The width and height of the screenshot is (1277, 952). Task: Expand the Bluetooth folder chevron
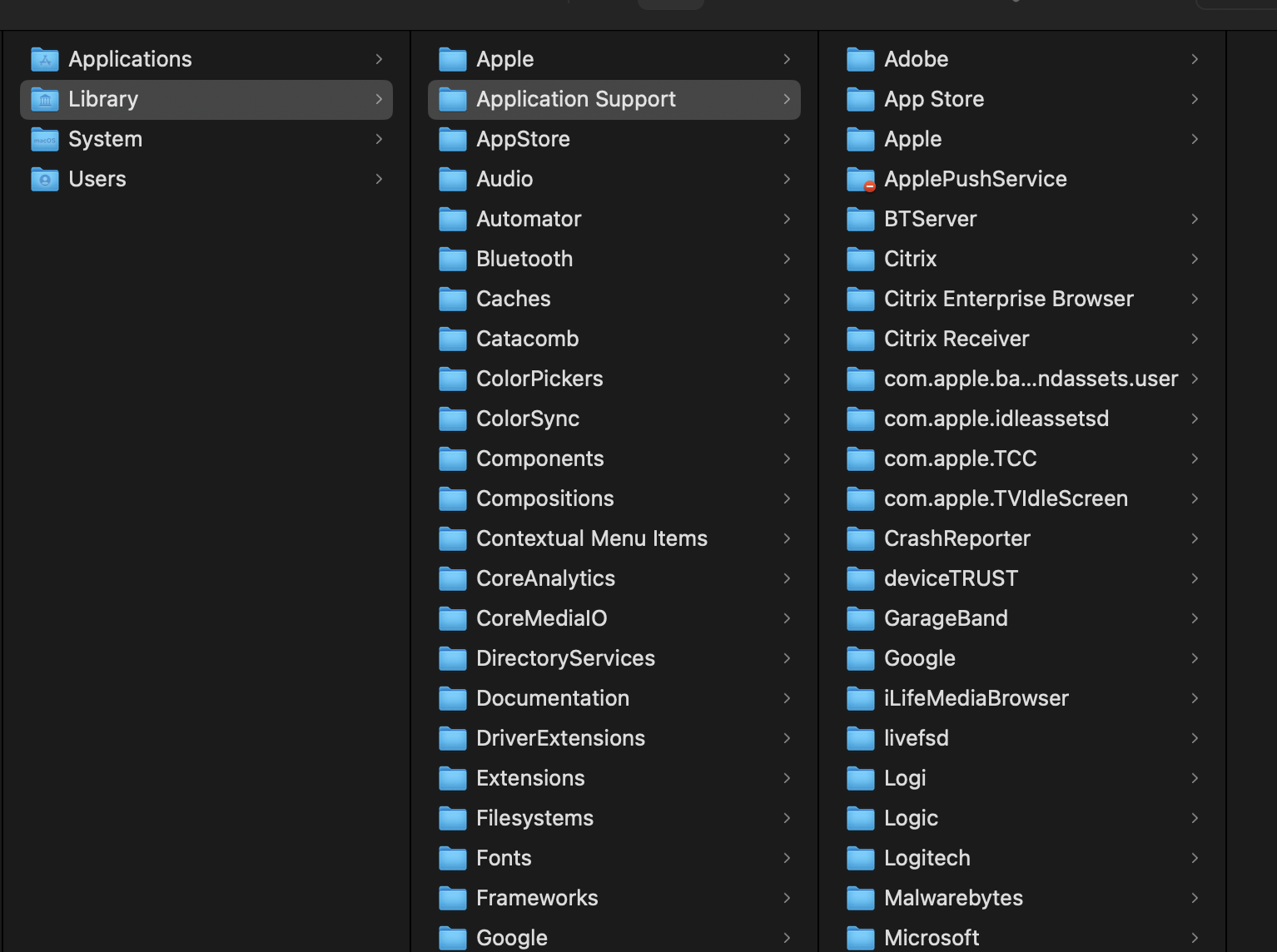[x=787, y=259]
